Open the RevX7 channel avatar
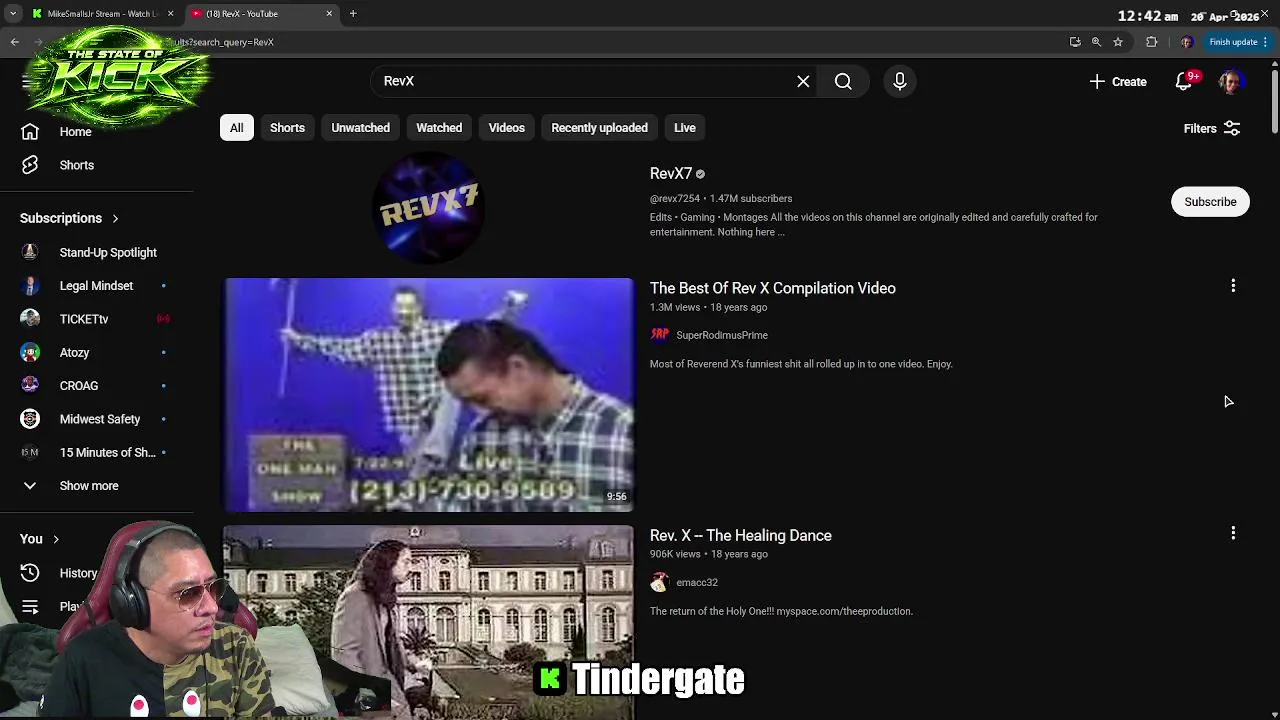Image resolution: width=1280 pixels, height=720 pixels. click(428, 207)
